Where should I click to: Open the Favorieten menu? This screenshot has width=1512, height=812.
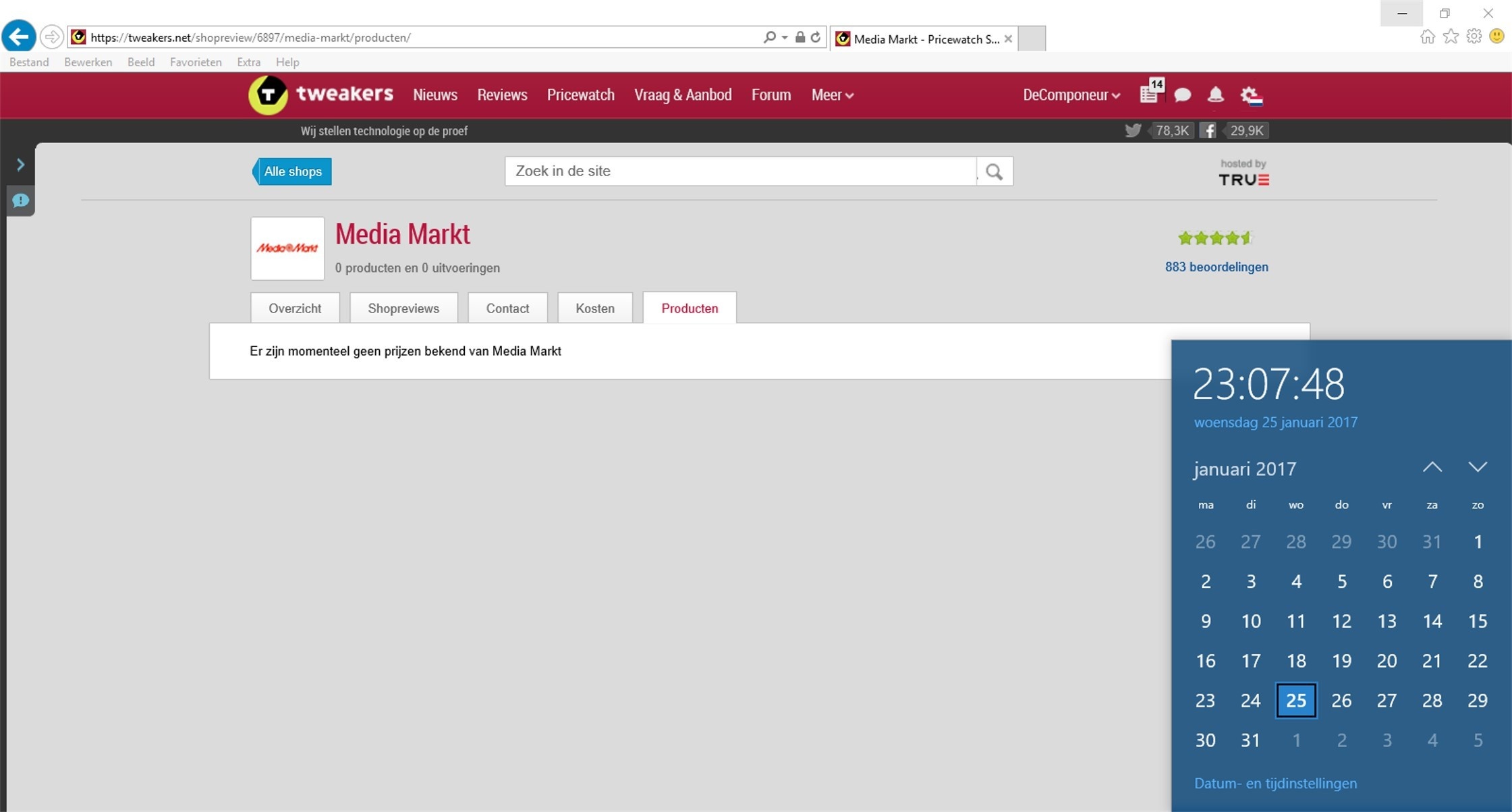click(196, 62)
